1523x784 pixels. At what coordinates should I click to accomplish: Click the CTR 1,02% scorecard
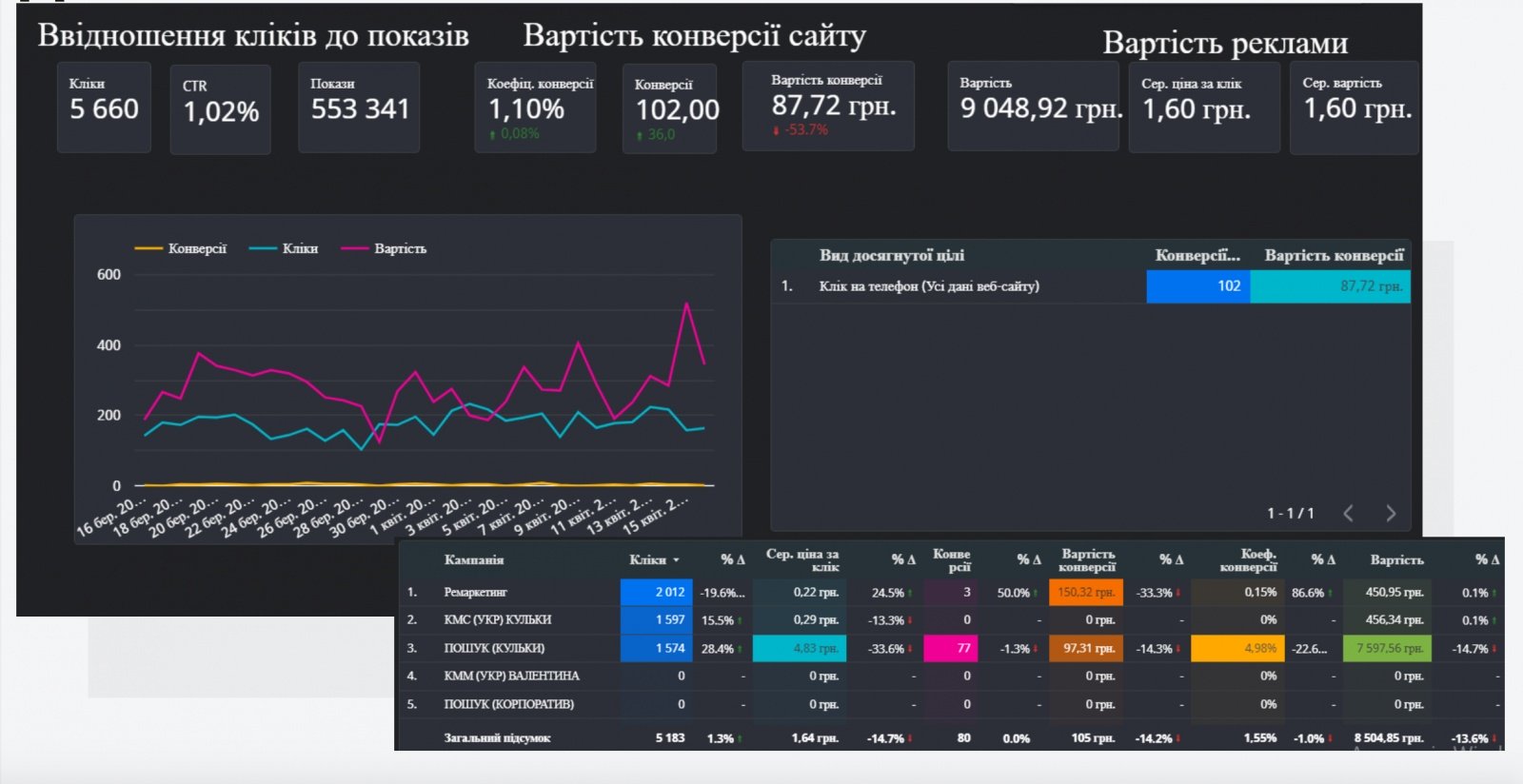[220, 109]
